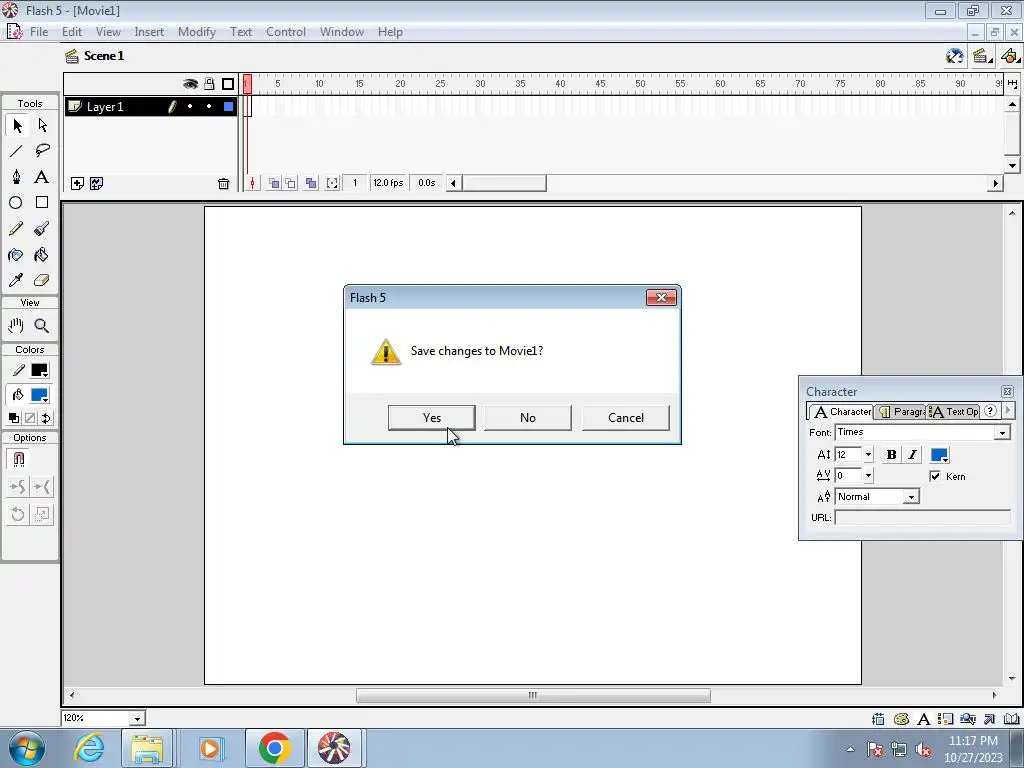1024x768 pixels.
Task: Select the Zoom magnifier tool
Action: coord(42,325)
